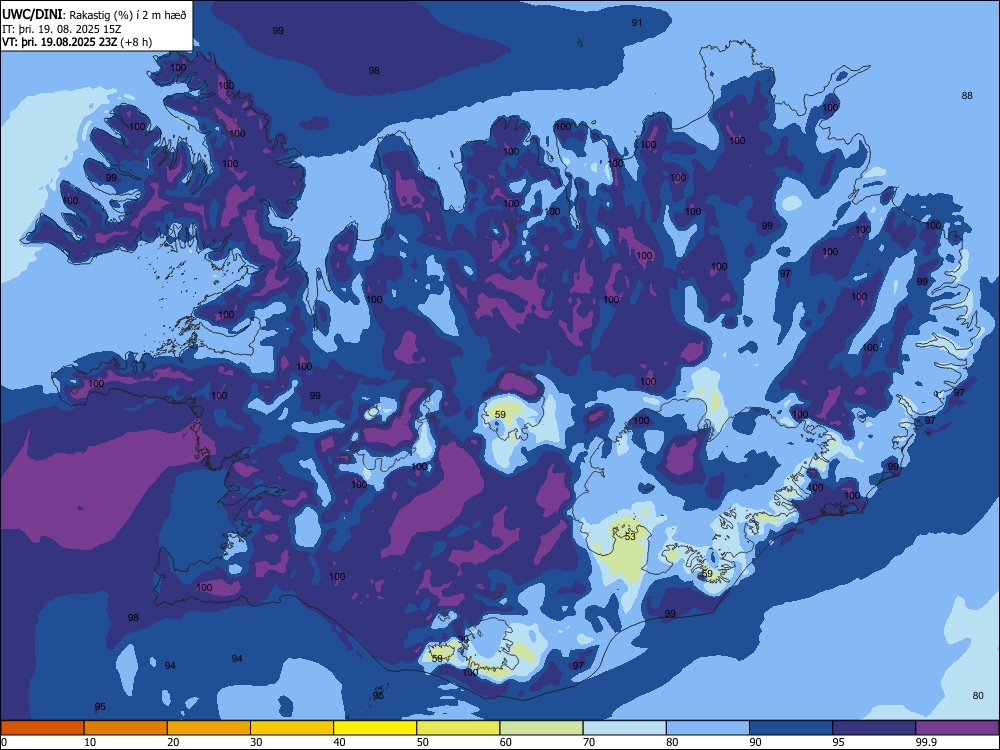Click the dark indigo 95–99.9 legend swatch
This screenshot has width=1000, height=750.
[x=874, y=728]
